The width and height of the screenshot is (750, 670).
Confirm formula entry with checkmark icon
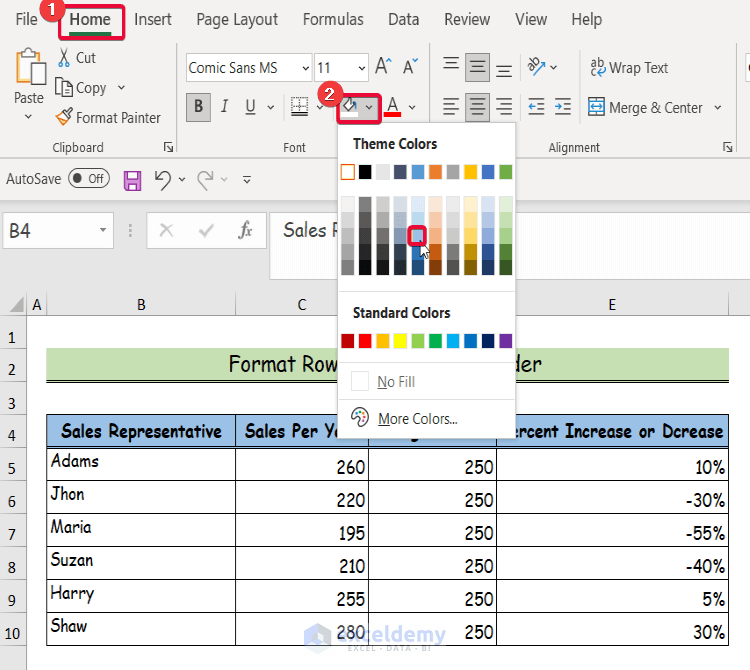(206, 231)
